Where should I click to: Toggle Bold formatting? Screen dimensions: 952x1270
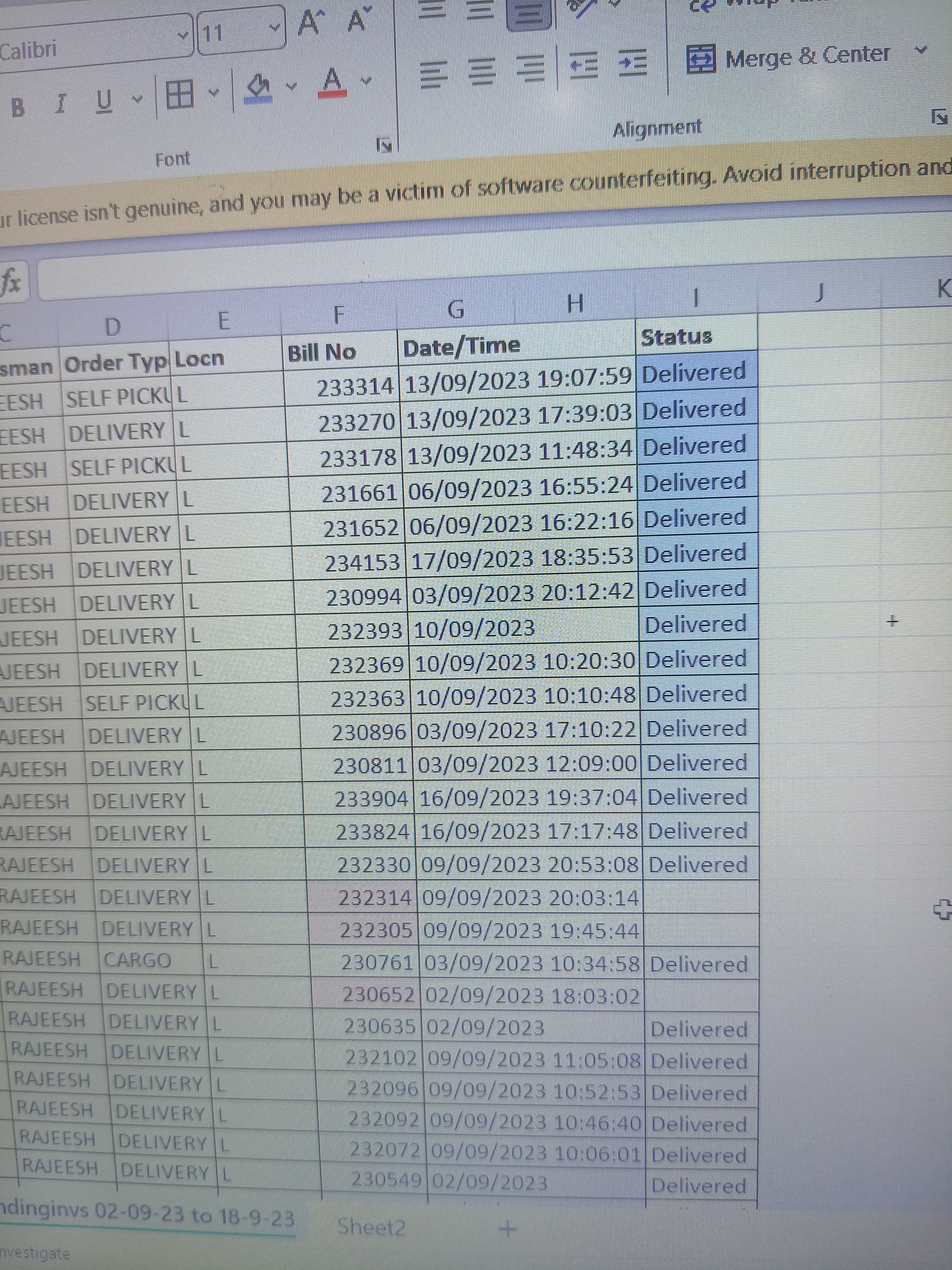[x=18, y=107]
